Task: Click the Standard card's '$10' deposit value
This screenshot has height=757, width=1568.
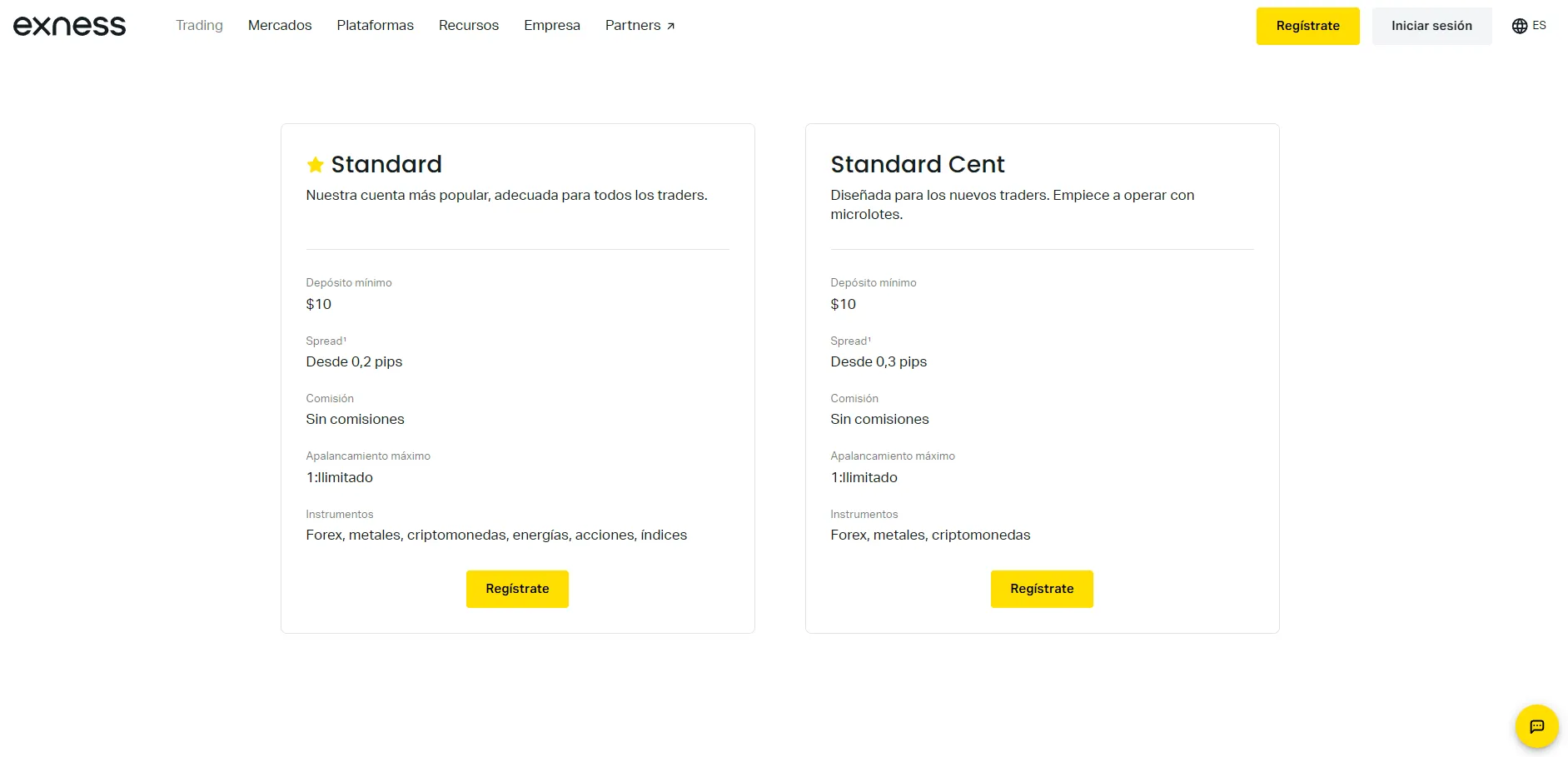Action: (x=319, y=304)
